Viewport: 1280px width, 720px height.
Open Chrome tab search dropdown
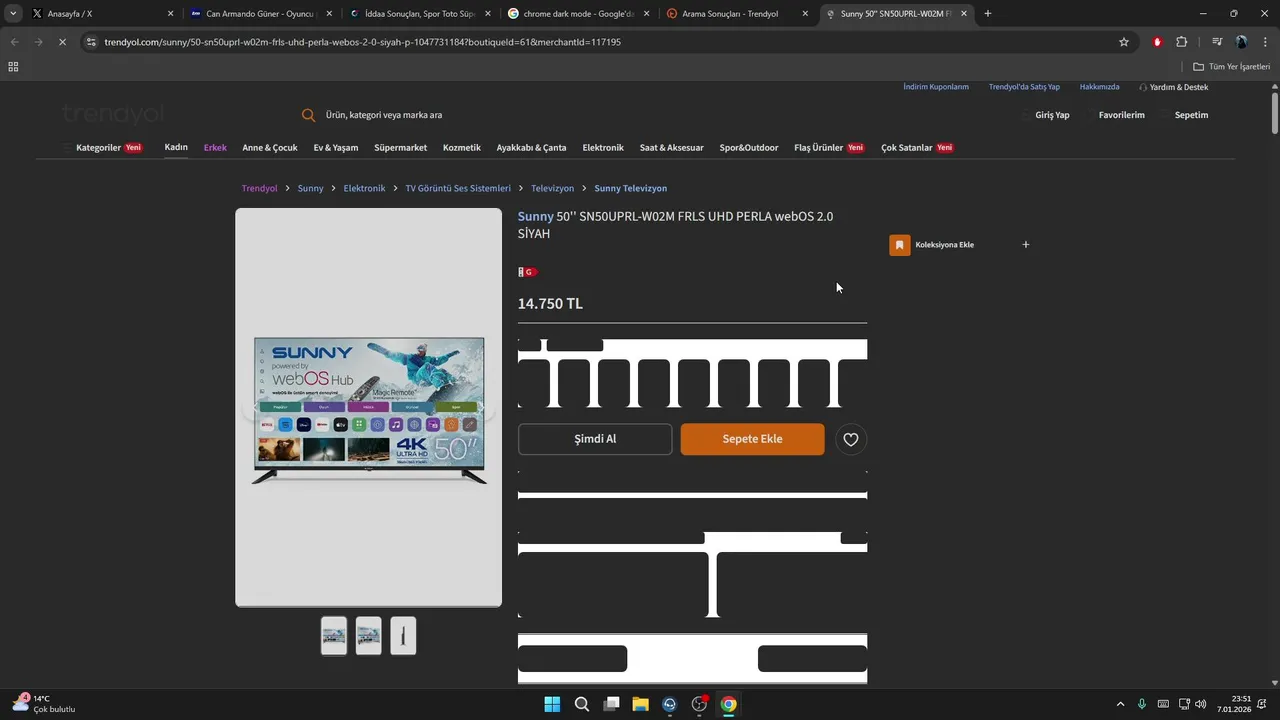(x=13, y=14)
